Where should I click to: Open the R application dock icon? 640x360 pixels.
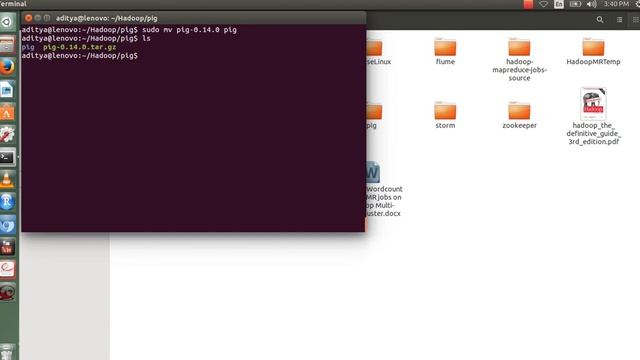tap(7, 202)
